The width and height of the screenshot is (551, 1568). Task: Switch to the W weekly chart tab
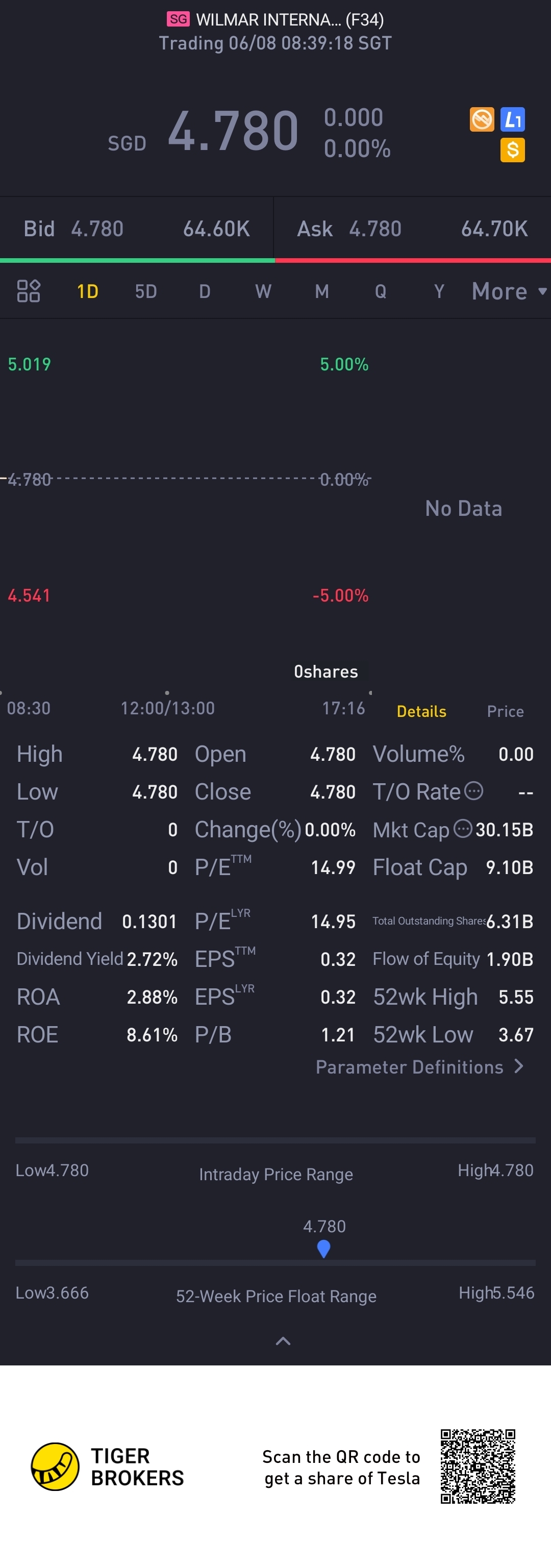click(x=263, y=291)
